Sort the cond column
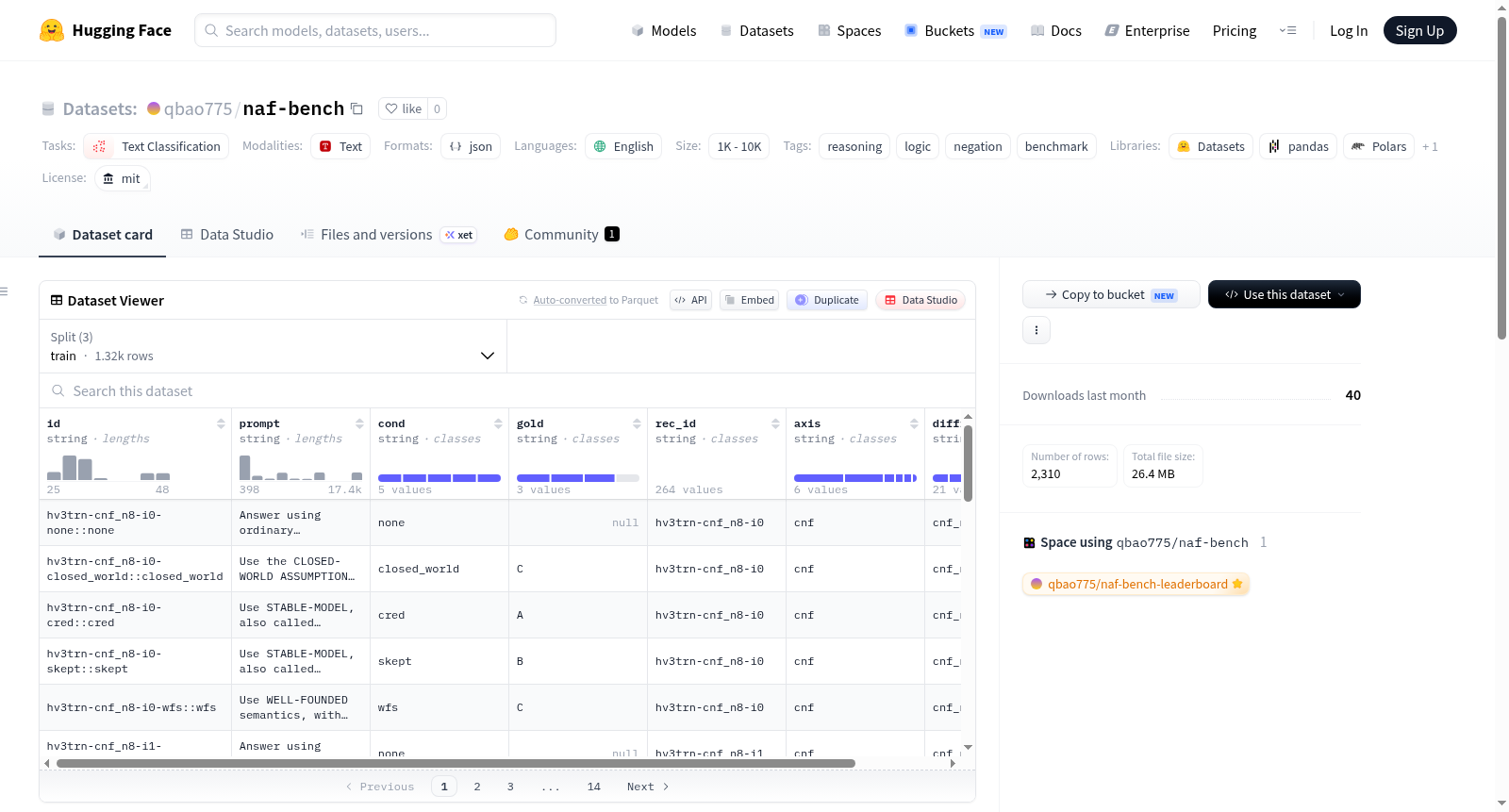 click(x=498, y=424)
